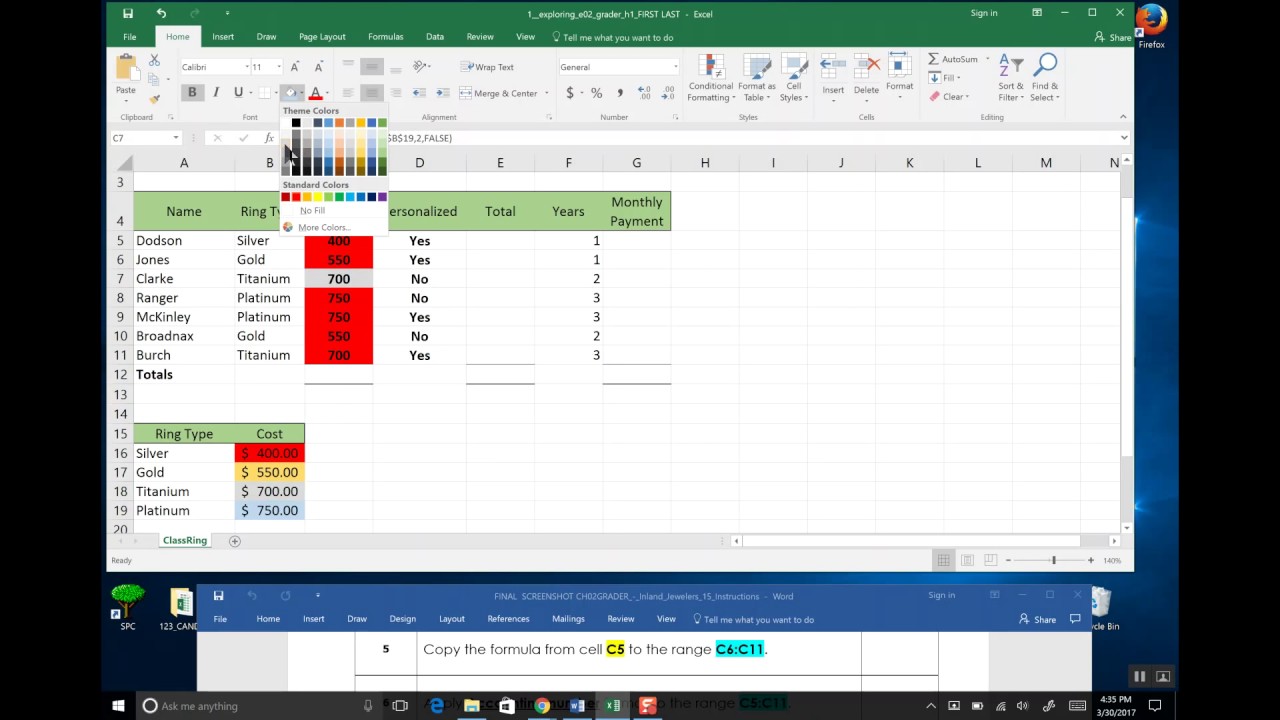Toggle Wrap Text
Screen dimensions: 1280x720
(488, 67)
